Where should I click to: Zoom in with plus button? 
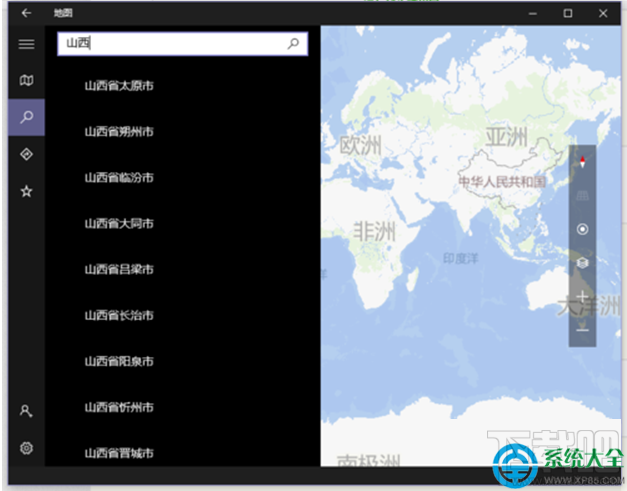[x=583, y=297]
